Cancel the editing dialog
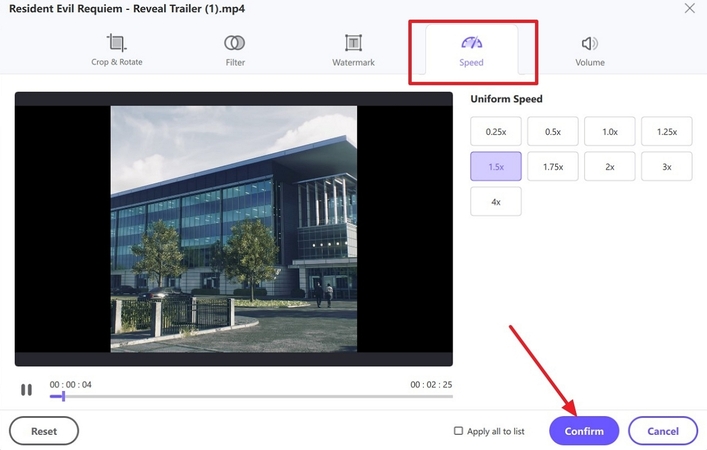This screenshot has width=707, height=450. (x=663, y=431)
